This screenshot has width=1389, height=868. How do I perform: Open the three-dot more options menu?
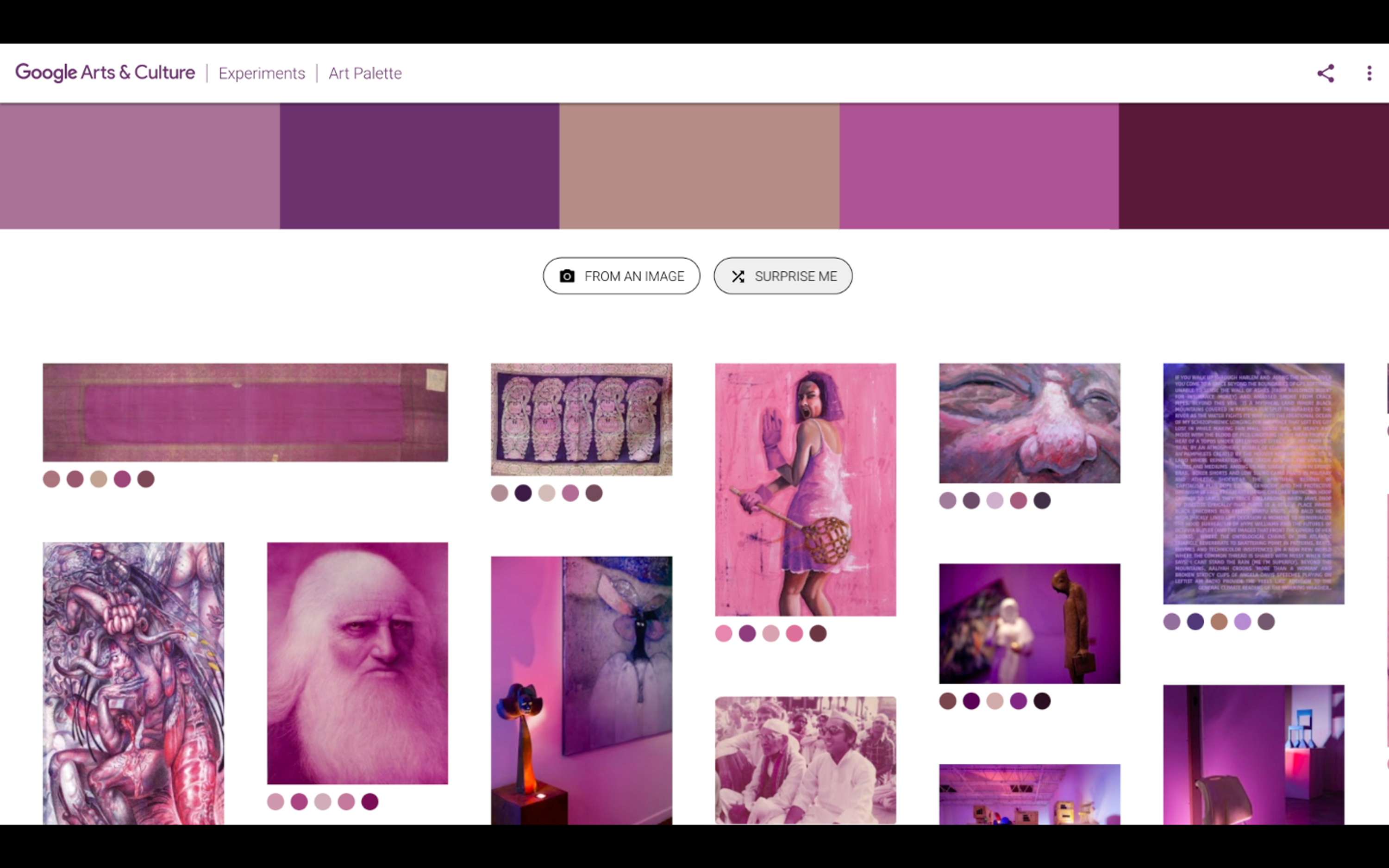pos(1370,73)
